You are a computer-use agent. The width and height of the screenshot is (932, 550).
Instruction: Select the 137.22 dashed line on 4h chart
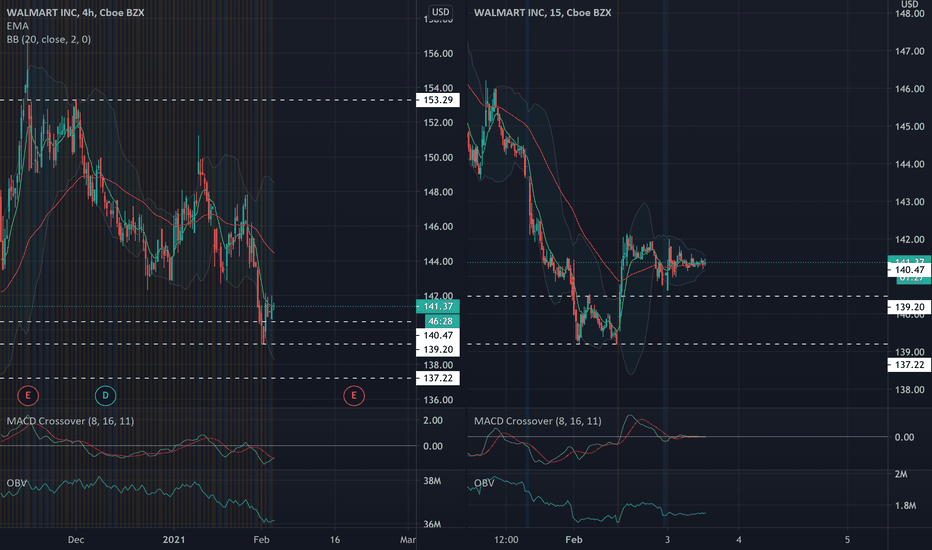point(208,378)
